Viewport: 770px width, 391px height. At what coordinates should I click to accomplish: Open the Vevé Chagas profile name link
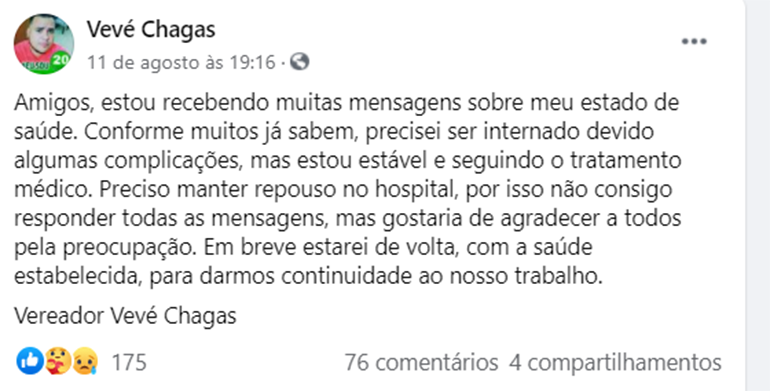(151, 29)
